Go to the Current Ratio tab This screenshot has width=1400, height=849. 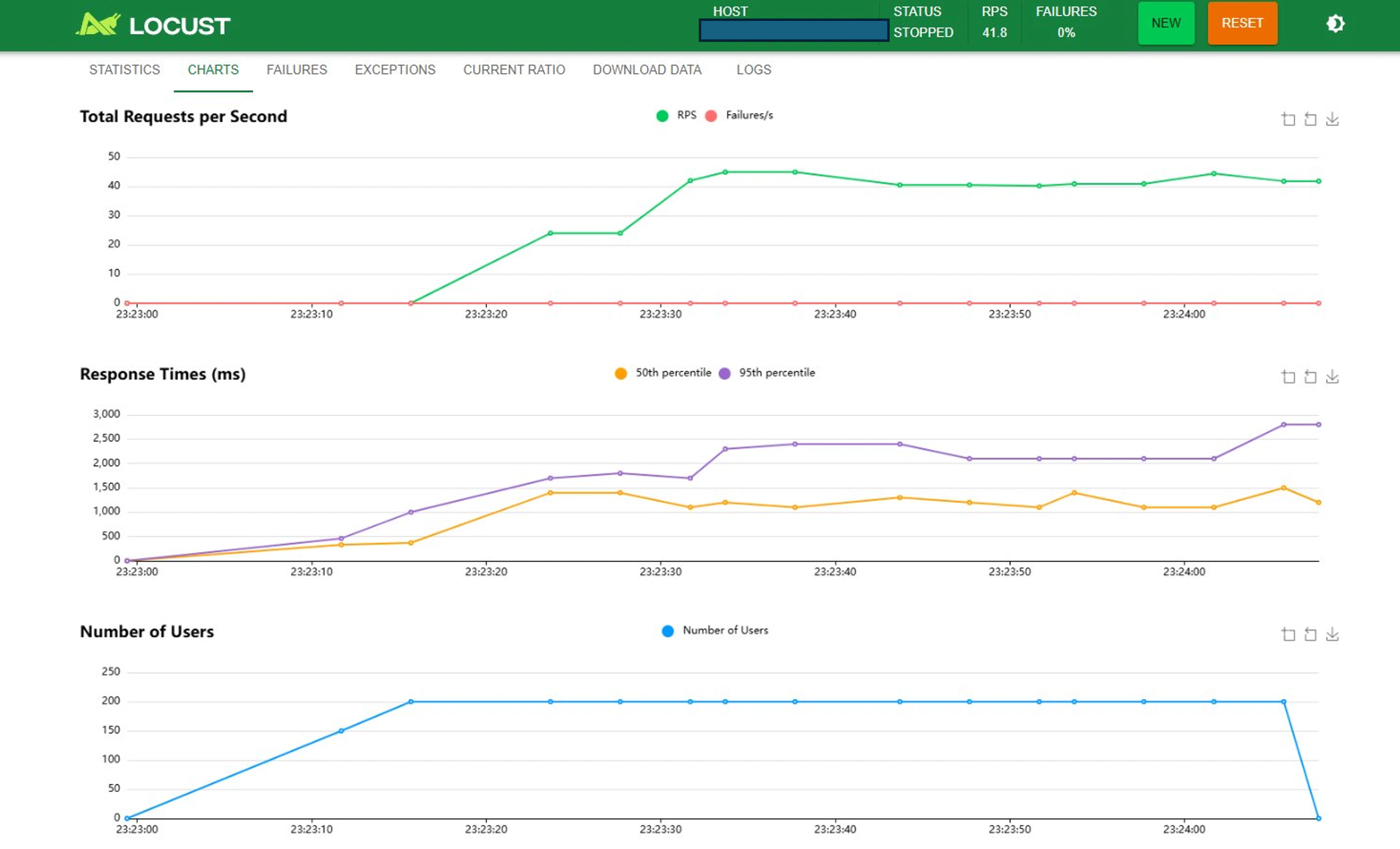pos(514,69)
